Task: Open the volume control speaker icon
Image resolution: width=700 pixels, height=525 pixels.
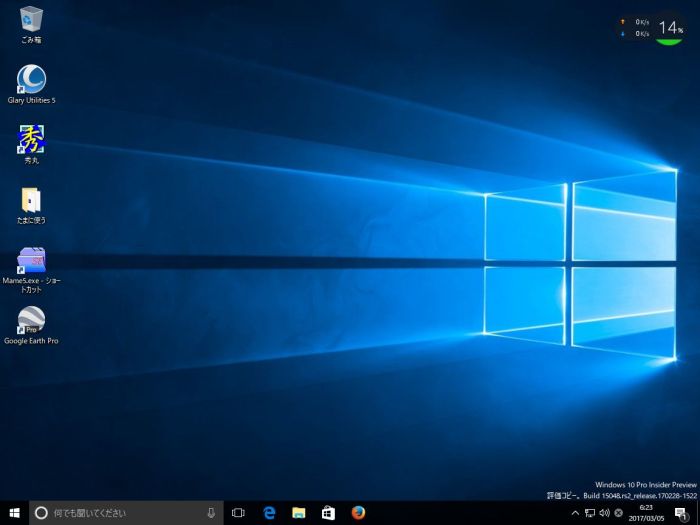Action: pyautogui.click(x=604, y=513)
